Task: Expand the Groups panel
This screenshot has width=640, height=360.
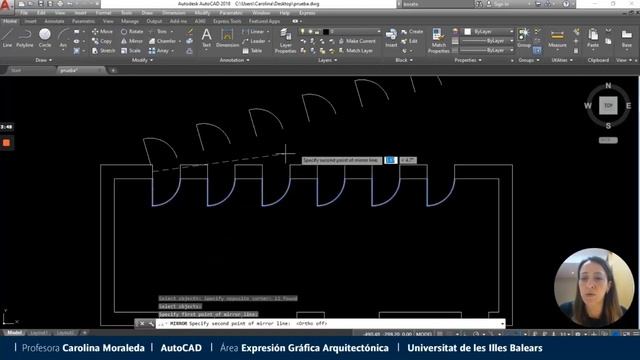Action: click(x=529, y=60)
